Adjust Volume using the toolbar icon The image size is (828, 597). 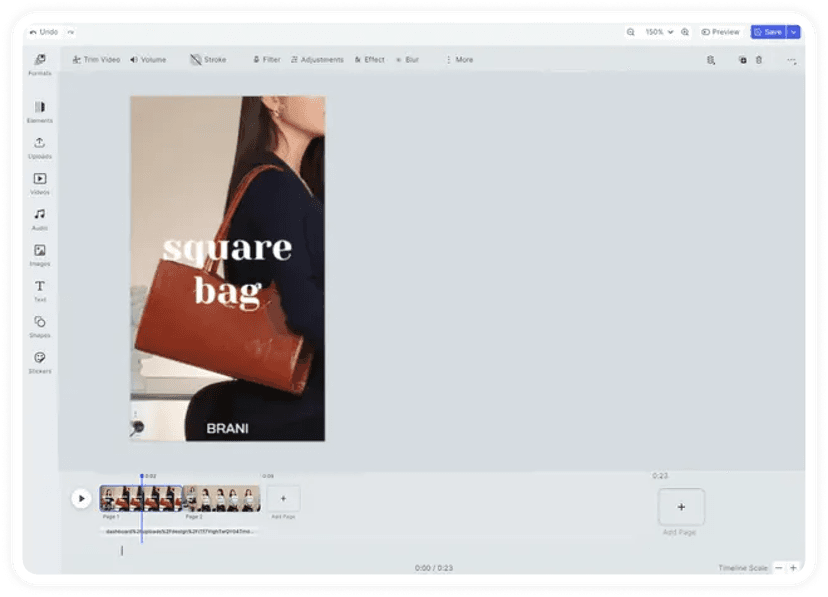pos(149,59)
